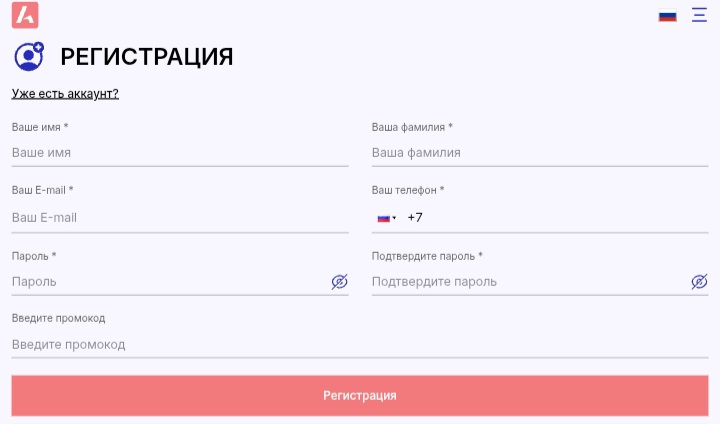Show password in 'Подтвердите пароль' field
This screenshot has width=720, height=424.
[699, 282]
